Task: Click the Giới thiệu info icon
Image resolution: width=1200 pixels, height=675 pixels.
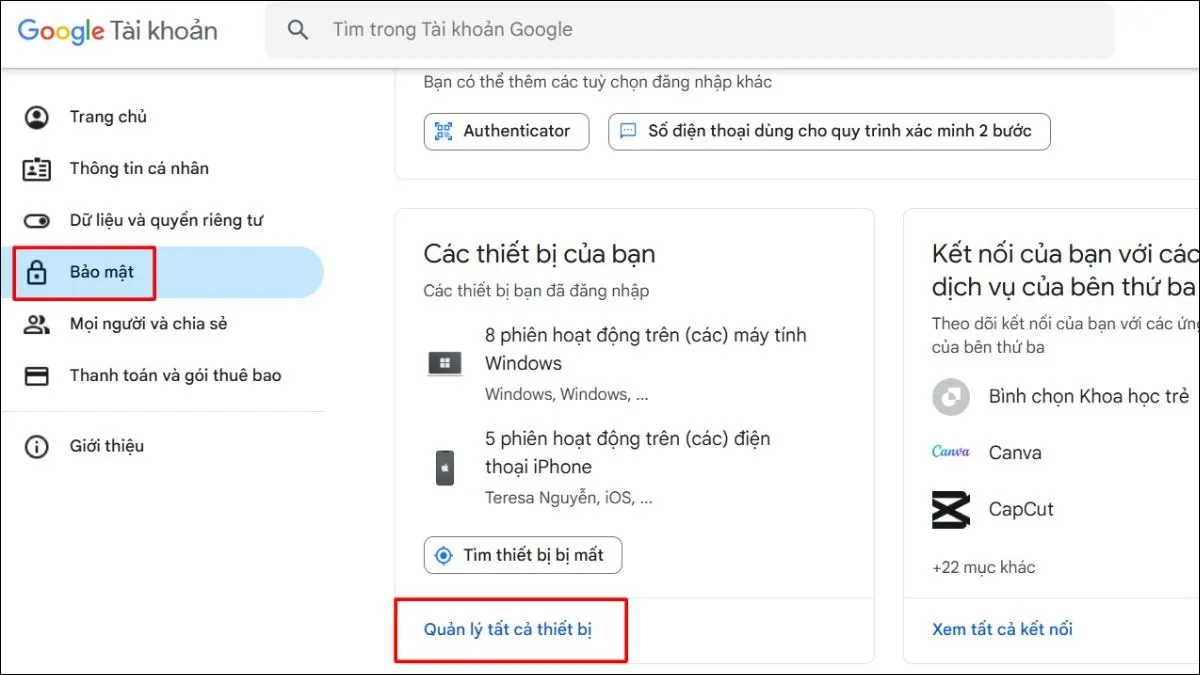Action: 37,446
